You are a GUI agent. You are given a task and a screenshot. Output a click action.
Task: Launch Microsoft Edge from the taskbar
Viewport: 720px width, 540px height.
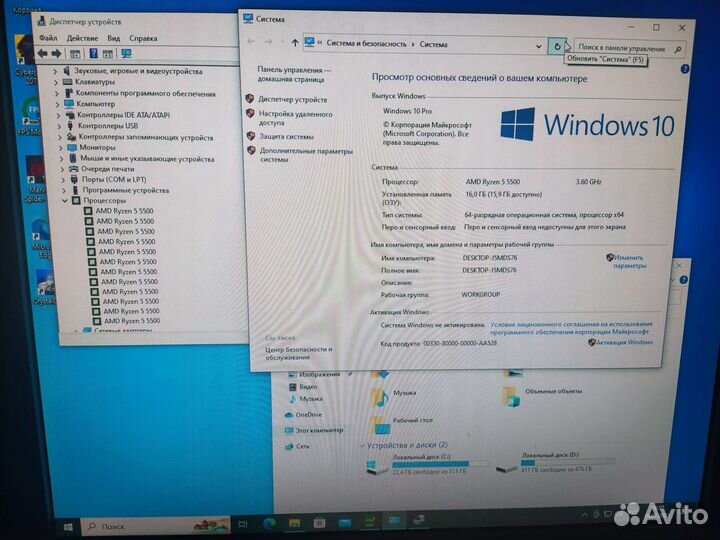coord(269,523)
